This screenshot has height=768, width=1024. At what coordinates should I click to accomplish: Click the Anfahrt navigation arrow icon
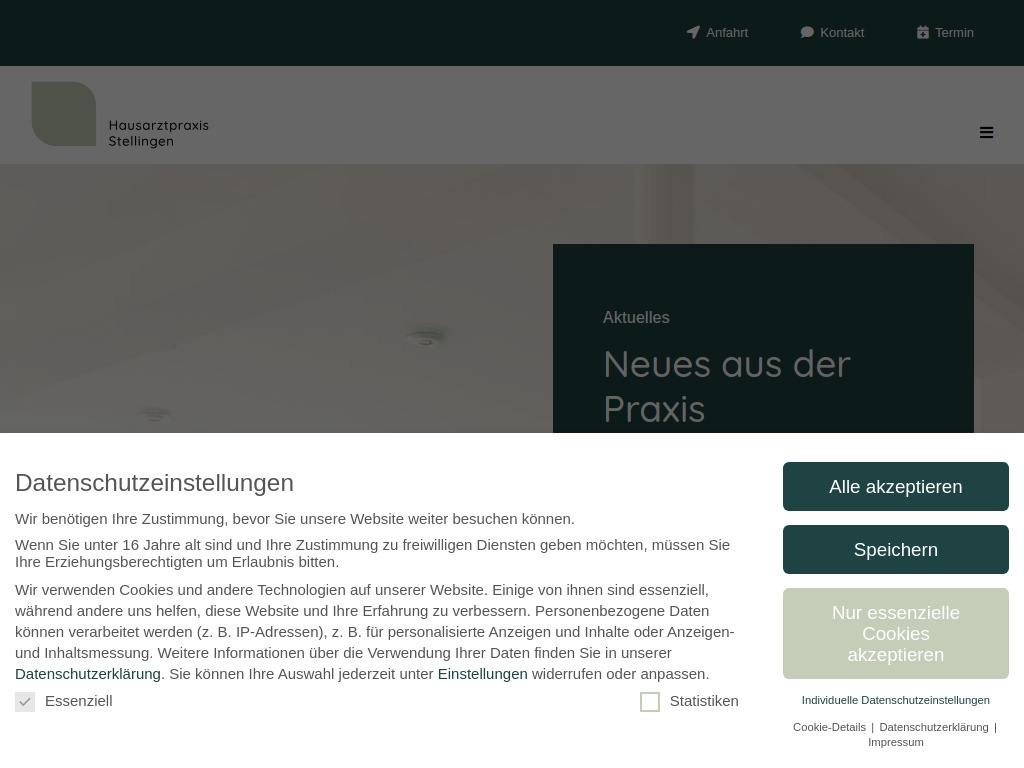click(x=693, y=32)
